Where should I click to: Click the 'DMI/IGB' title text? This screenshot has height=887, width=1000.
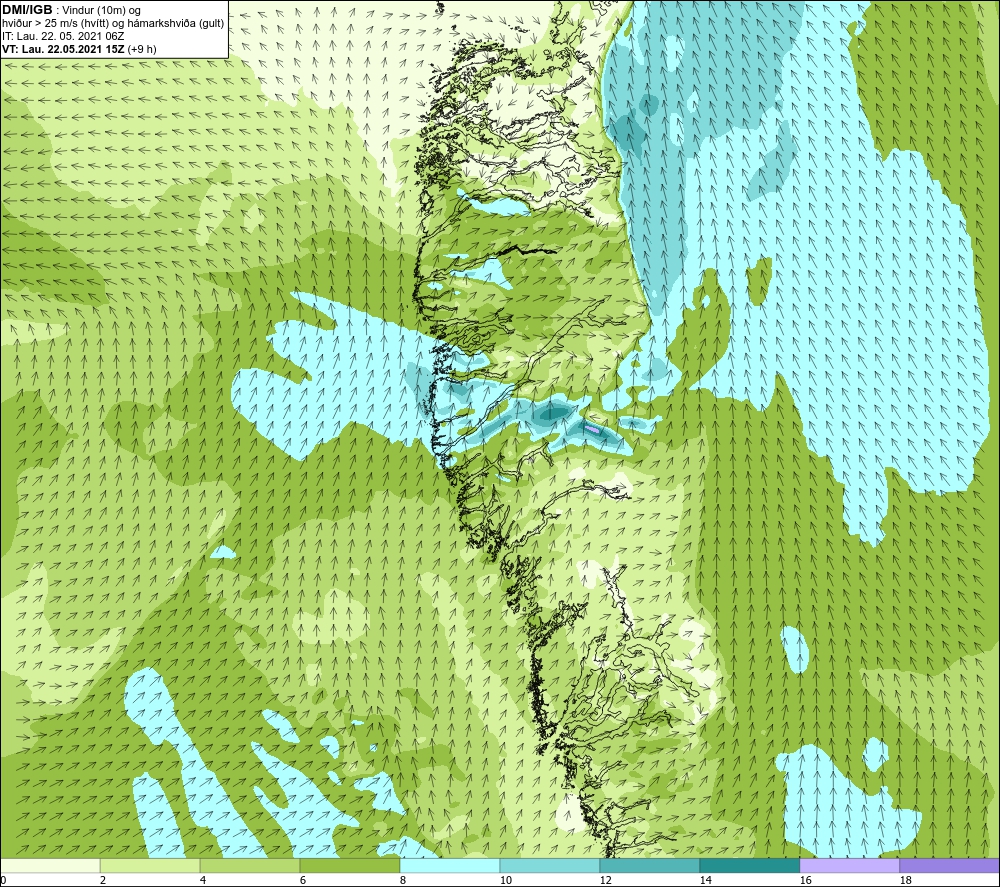27,10
